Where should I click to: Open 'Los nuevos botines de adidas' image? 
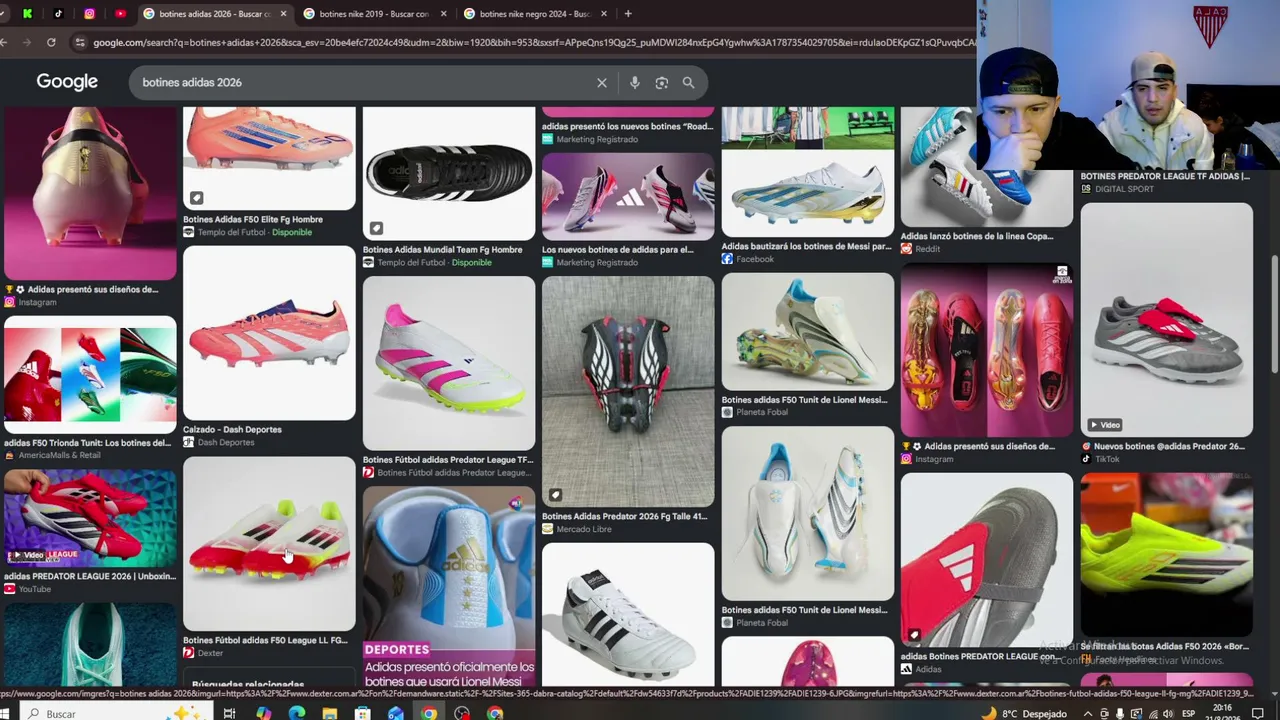[628, 196]
